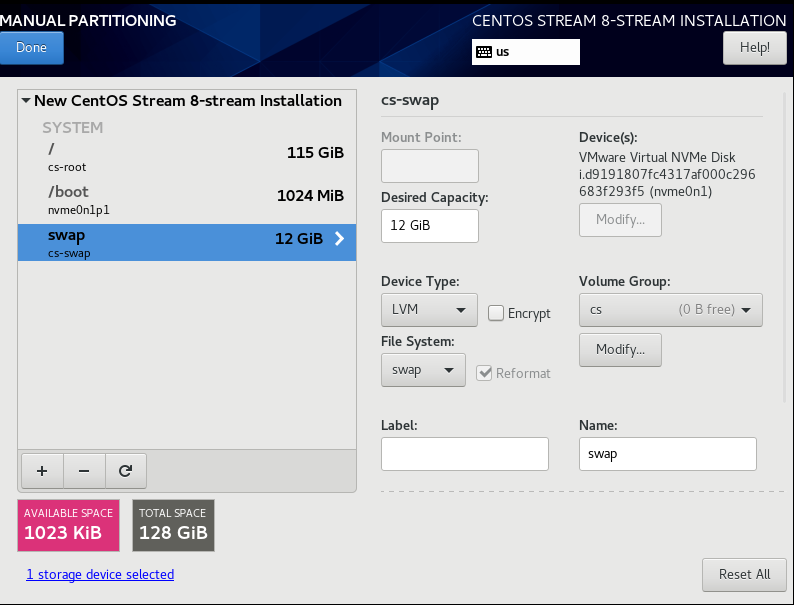Click the AVAILABLE SPACE 1023 KiB box
Viewport: 794px width, 605px height.
(x=68, y=525)
